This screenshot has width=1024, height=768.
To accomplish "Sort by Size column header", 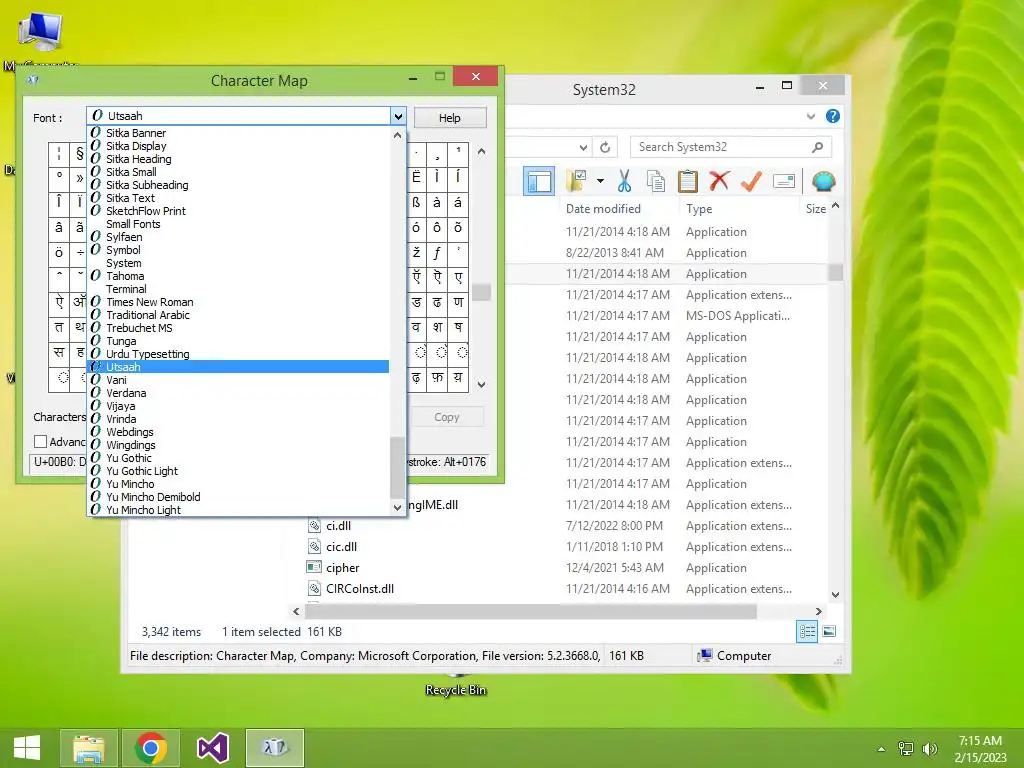I will (x=815, y=208).
